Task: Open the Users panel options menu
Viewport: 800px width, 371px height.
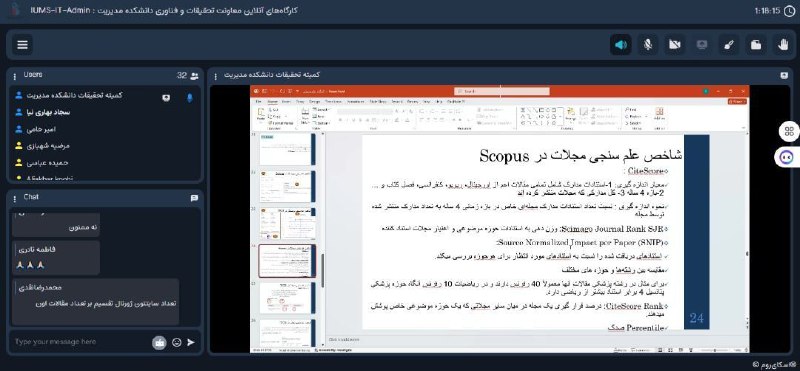Action: pyautogui.click(x=16, y=76)
